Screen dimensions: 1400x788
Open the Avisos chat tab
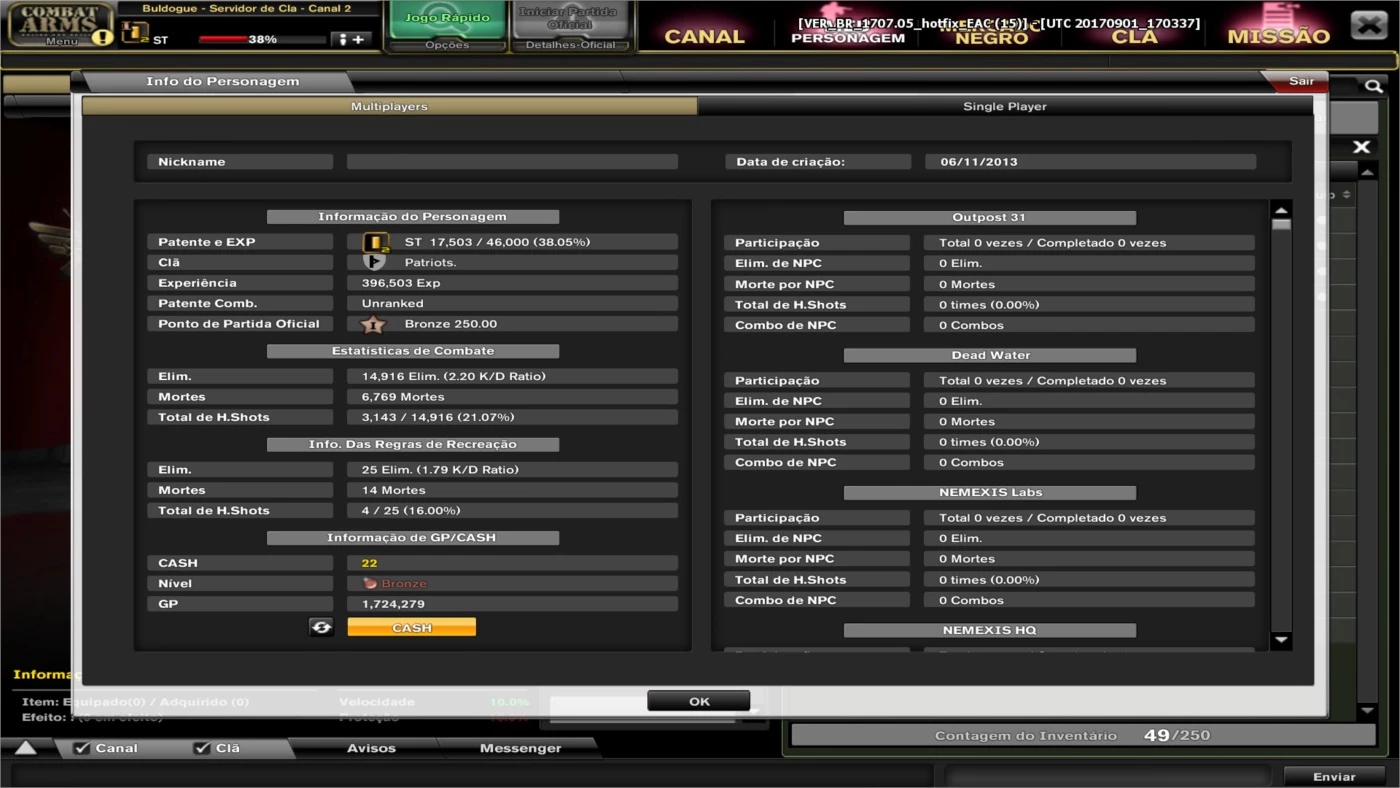[371, 748]
